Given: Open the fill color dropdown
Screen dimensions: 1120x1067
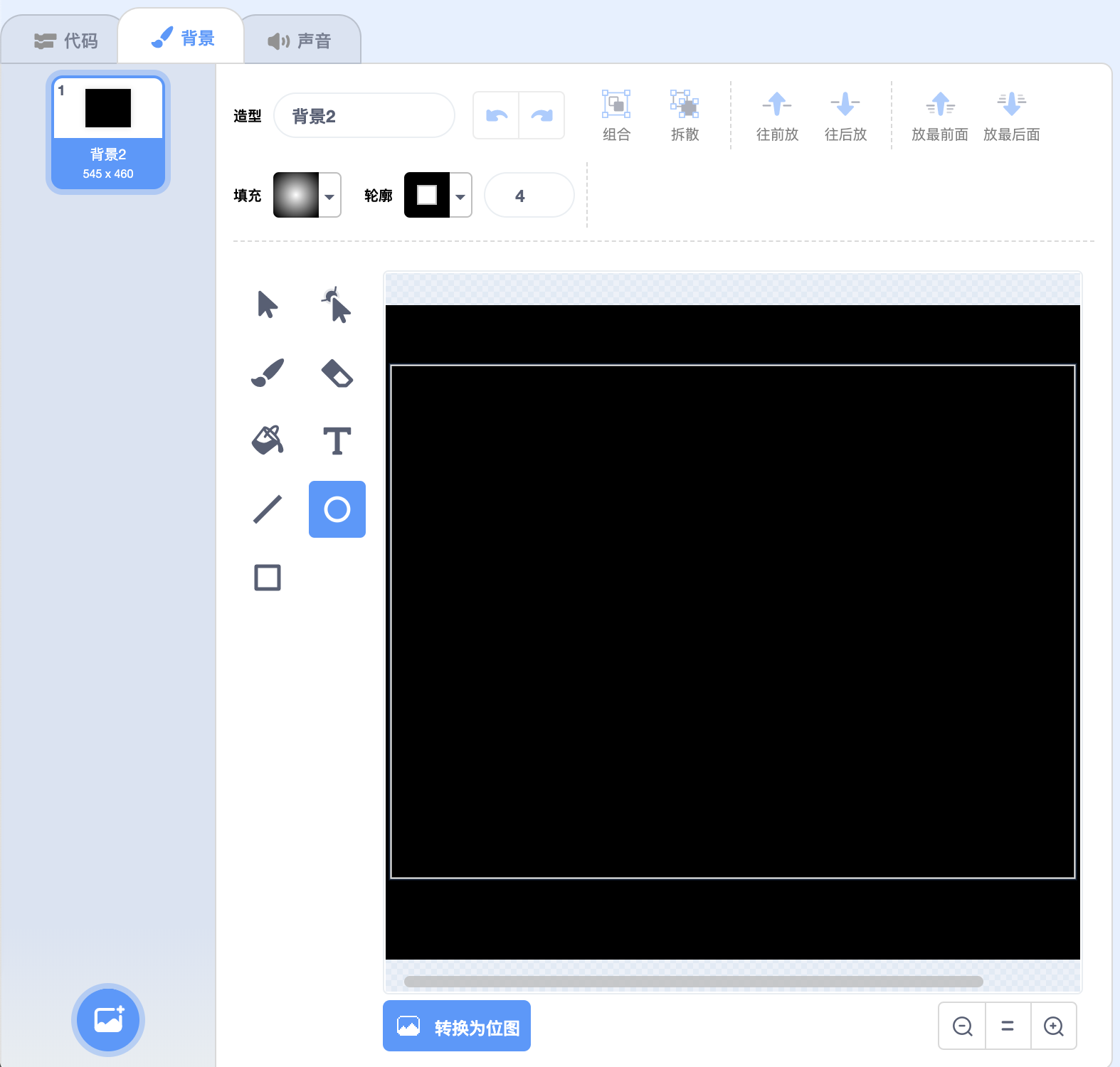Looking at the screenshot, I should [329, 196].
